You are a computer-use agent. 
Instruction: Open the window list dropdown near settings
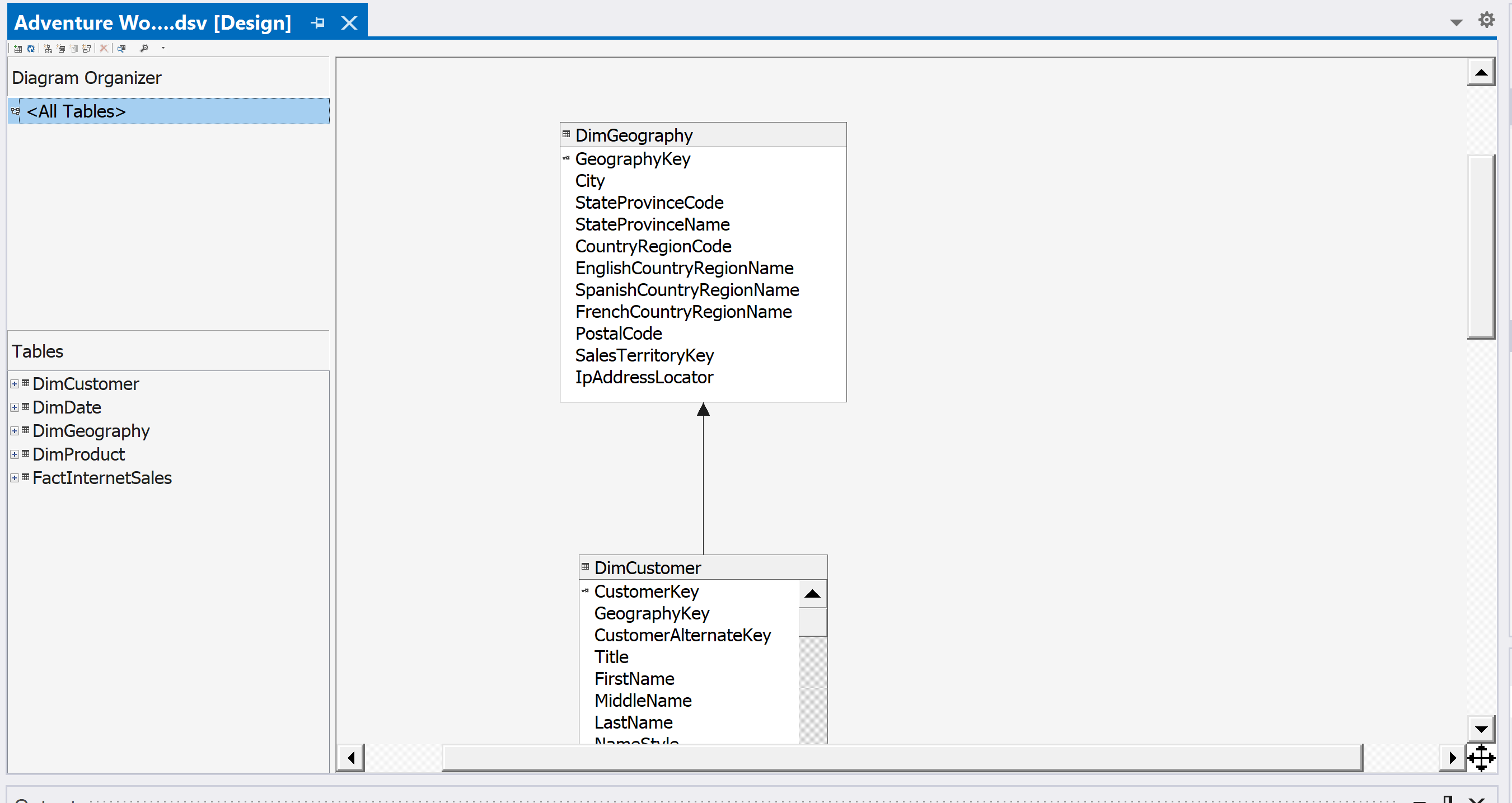(1457, 22)
